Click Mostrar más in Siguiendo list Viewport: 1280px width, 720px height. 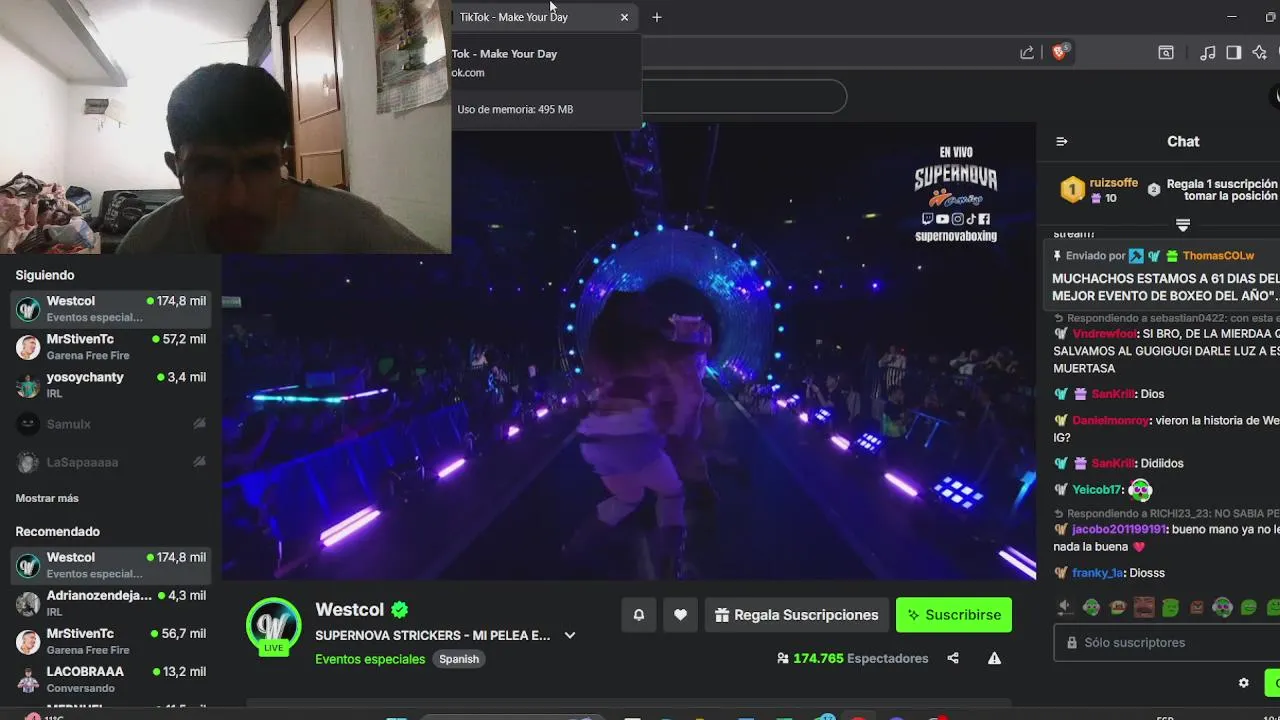[47, 498]
